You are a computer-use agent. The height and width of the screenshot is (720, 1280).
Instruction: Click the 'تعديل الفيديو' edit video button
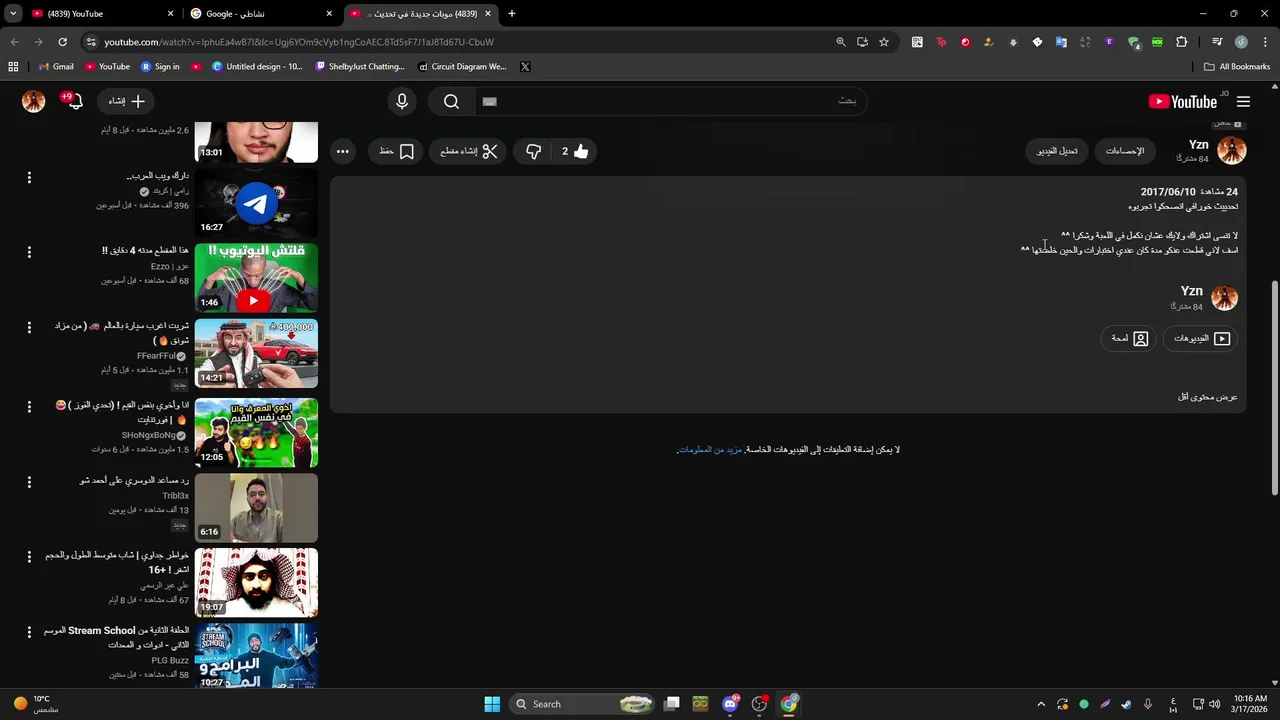point(1057,151)
